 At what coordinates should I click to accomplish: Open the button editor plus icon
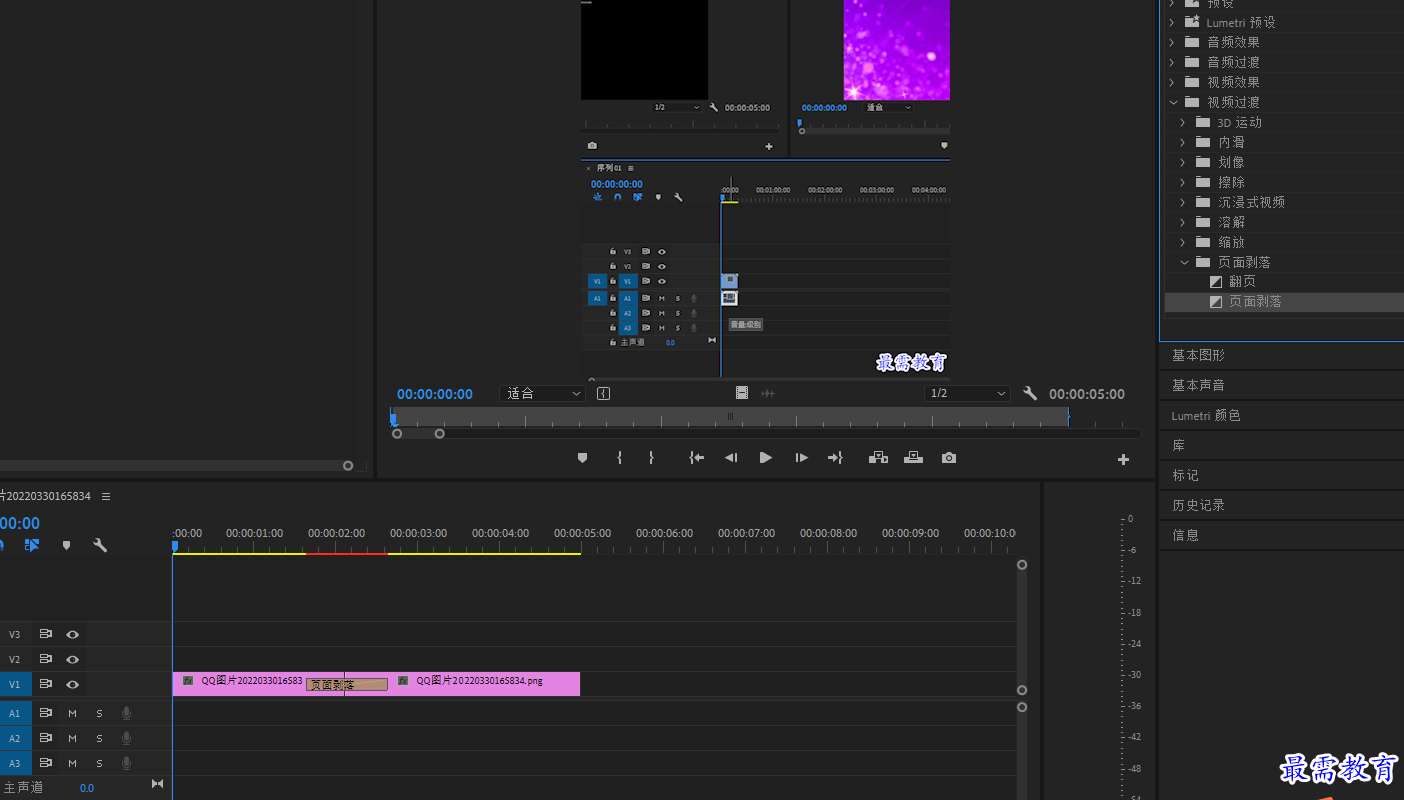point(1123,460)
